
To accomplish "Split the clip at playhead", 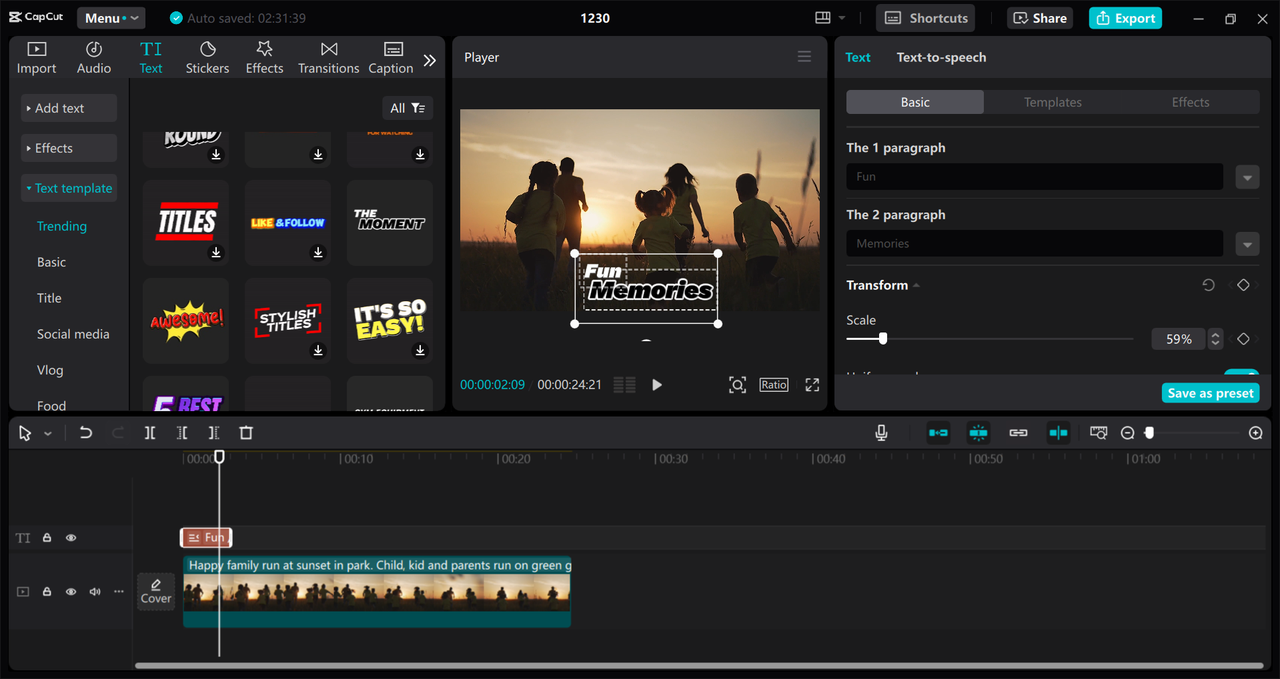I will [150, 433].
